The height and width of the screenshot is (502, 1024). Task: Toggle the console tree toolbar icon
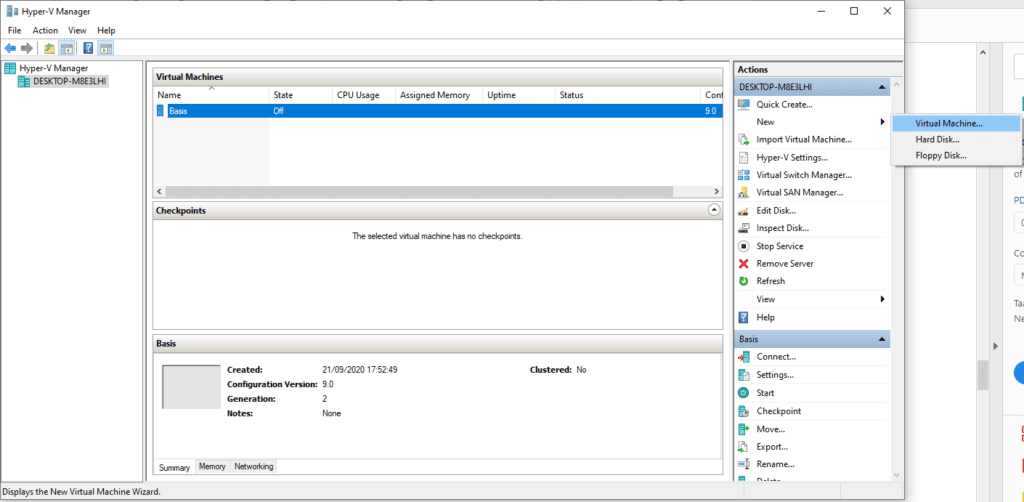click(x=66, y=48)
